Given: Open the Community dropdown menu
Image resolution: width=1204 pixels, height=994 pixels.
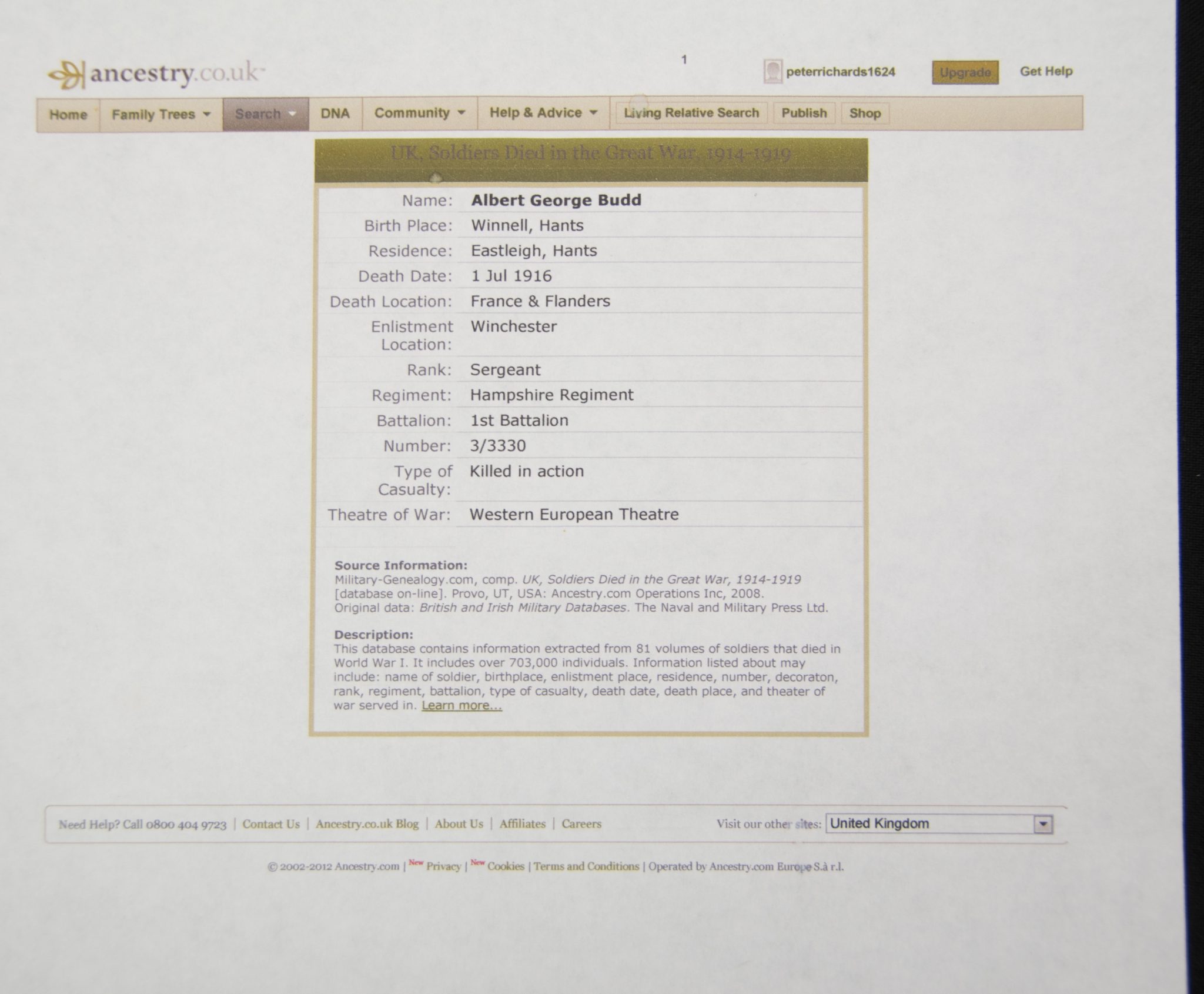Looking at the screenshot, I should 419,113.
